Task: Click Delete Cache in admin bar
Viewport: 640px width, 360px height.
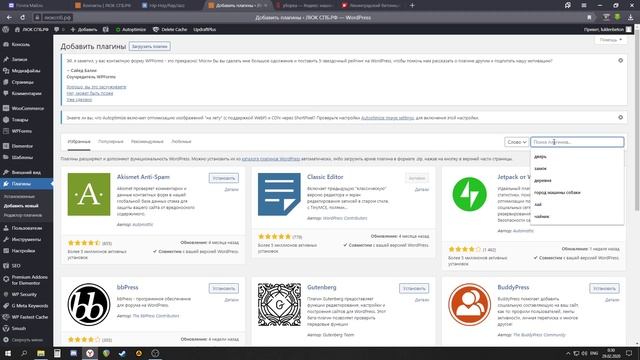Action: [170, 29]
